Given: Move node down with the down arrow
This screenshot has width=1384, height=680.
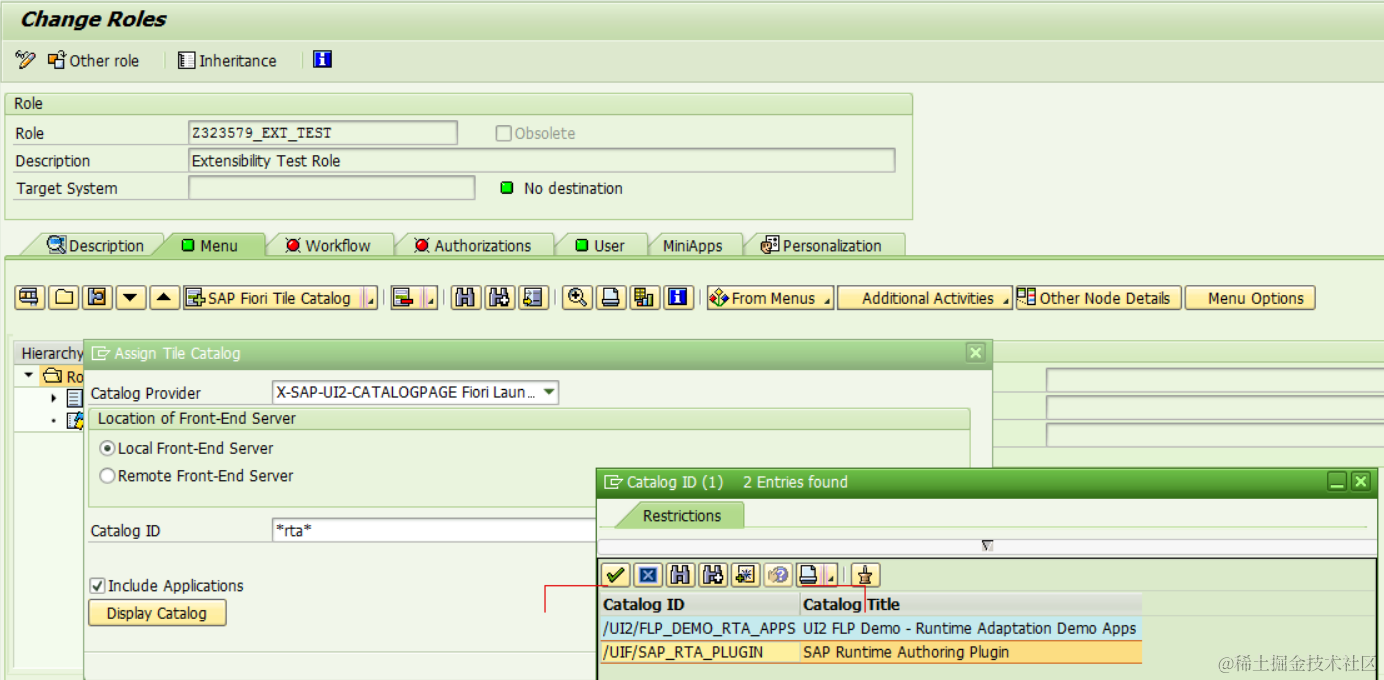Looking at the screenshot, I should point(131,298).
